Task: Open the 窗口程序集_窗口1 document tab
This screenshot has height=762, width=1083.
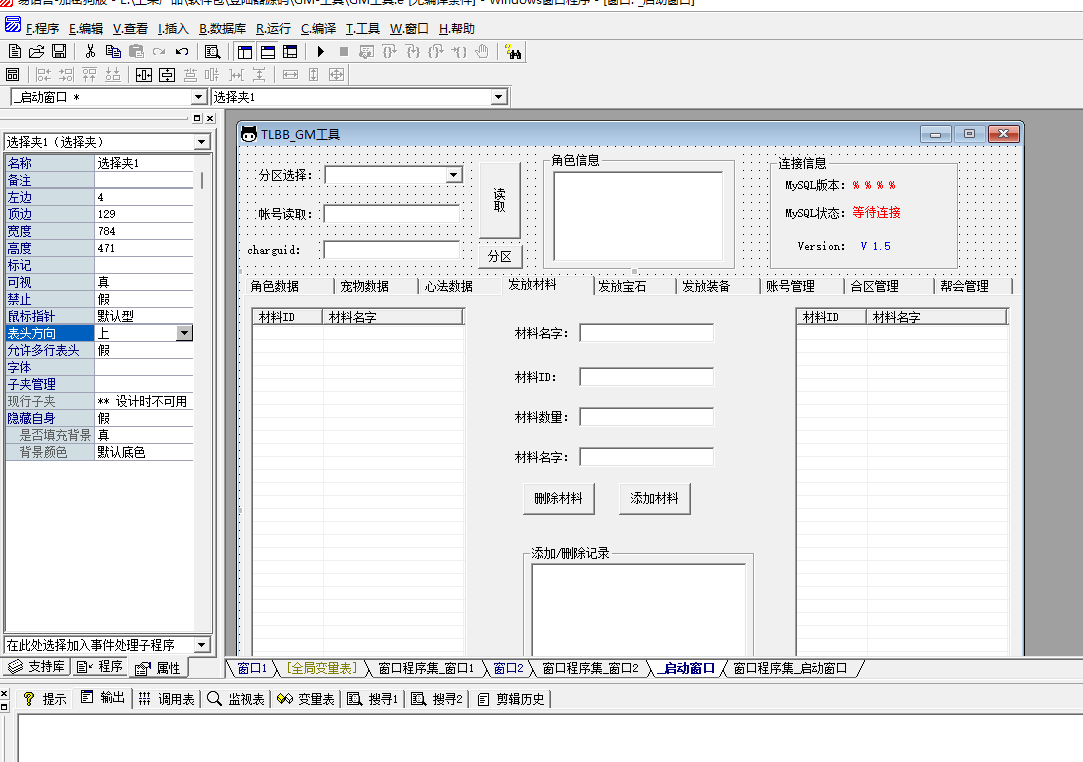Action: [425, 668]
